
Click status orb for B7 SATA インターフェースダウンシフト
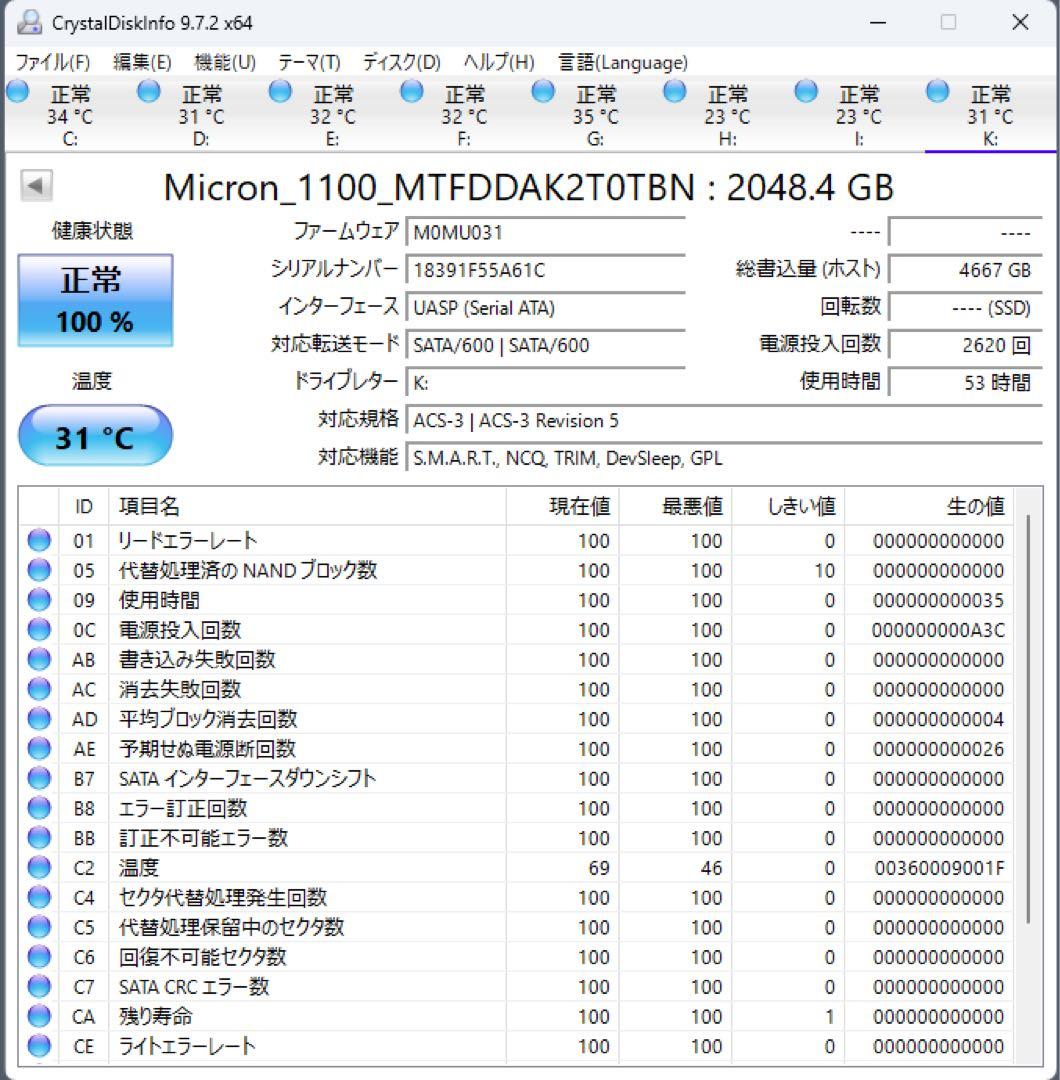pyautogui.click(x=39, y=778)
